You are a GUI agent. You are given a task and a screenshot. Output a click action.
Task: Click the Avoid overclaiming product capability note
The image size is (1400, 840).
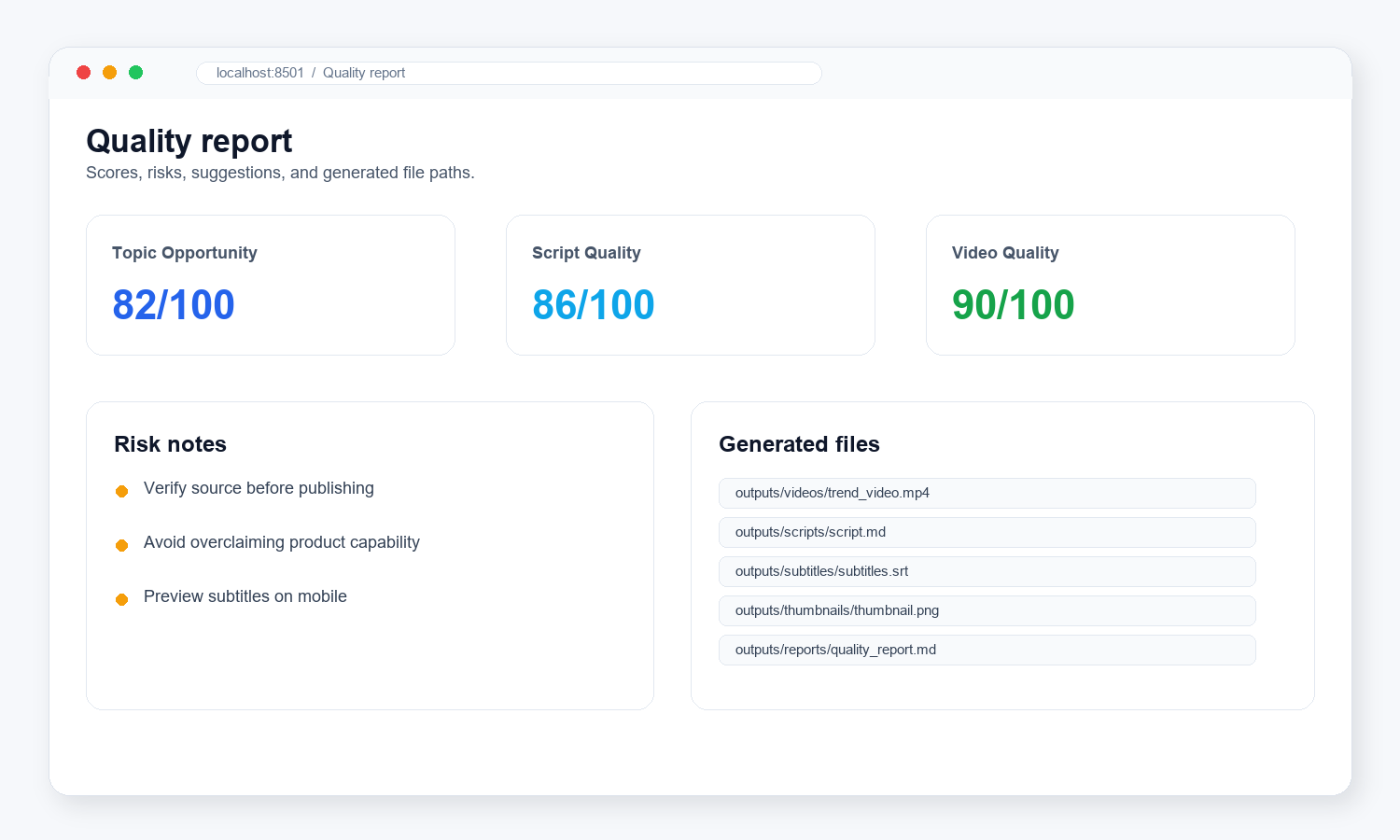click(282, 542)
